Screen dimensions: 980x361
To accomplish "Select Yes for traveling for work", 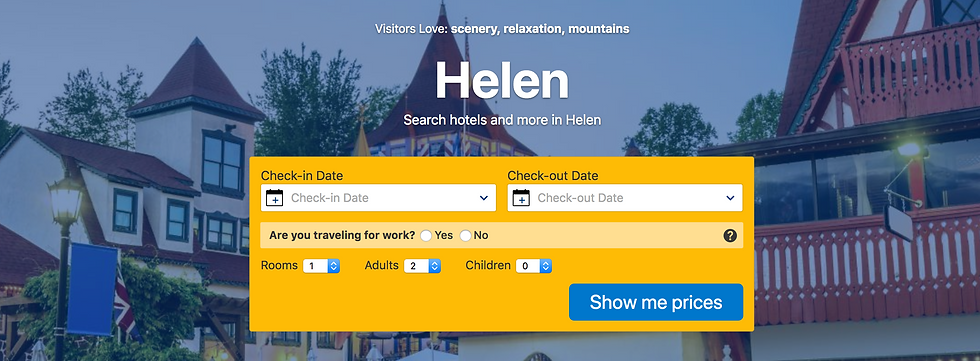I will click(426, 235).
